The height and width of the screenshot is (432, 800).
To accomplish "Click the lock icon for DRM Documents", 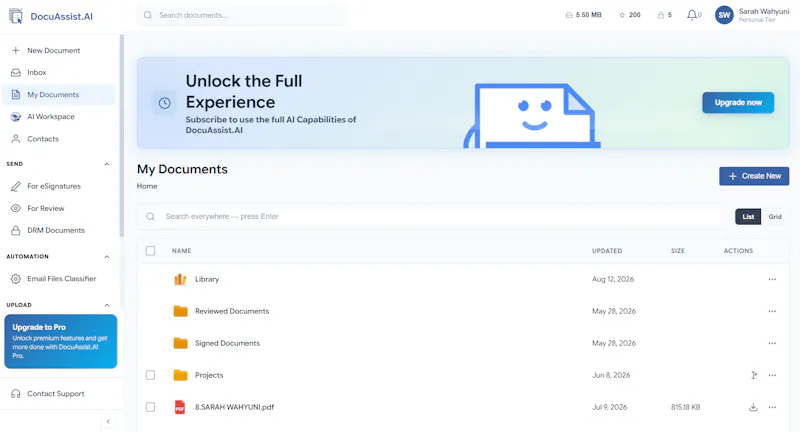I will [x=16, y=231].
